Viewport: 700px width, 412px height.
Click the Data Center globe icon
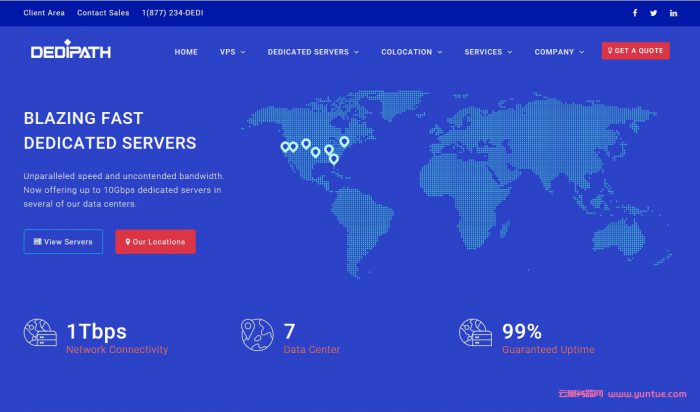(257, 334)
